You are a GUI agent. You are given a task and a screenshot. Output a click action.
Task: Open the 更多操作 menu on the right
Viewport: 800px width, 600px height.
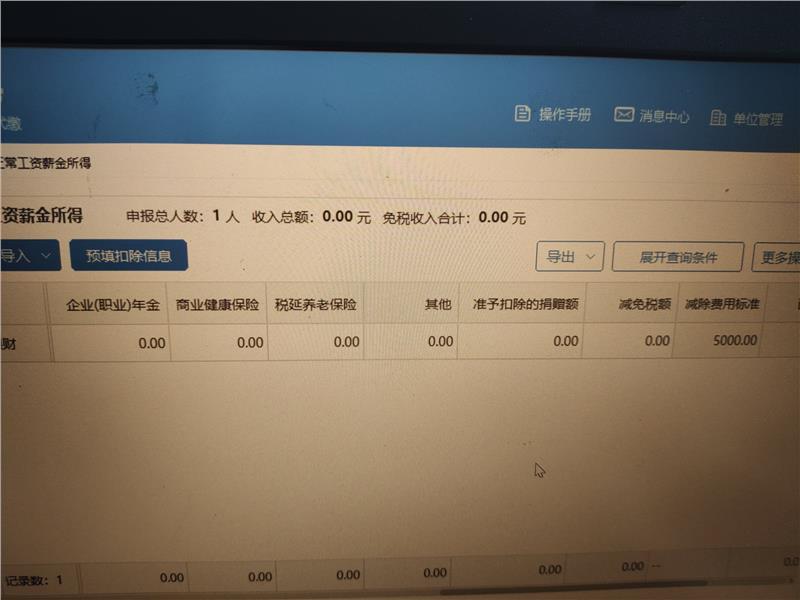click(x=778, y=258)
